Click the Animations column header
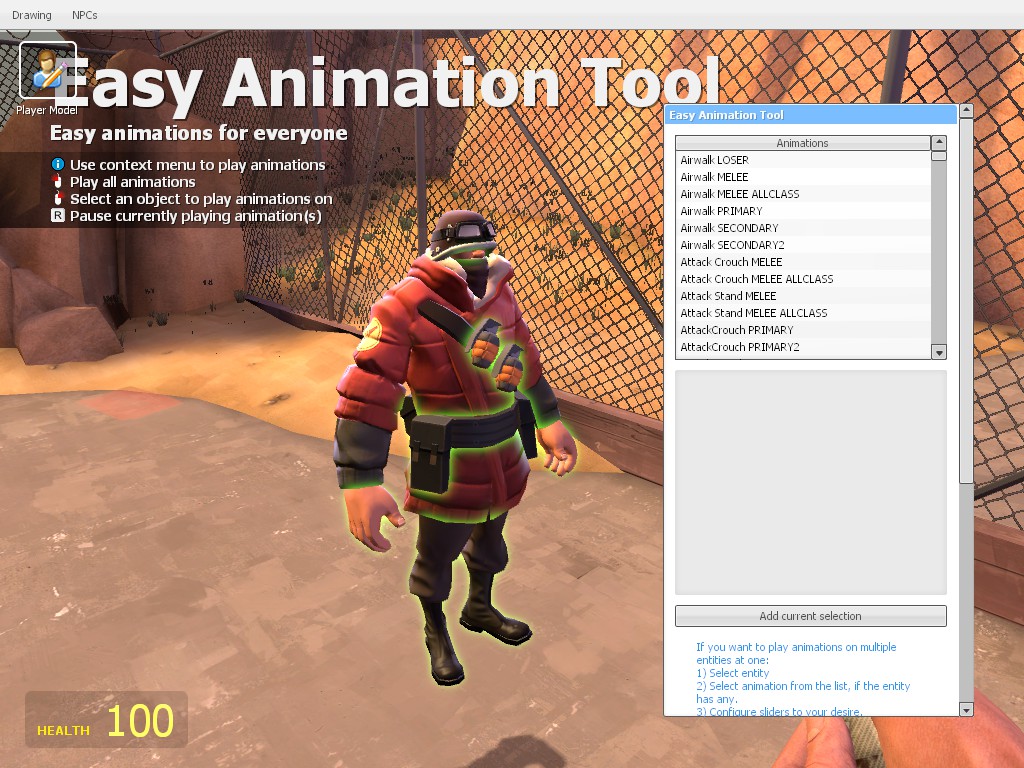The image size is (1024, 768). 803,143
